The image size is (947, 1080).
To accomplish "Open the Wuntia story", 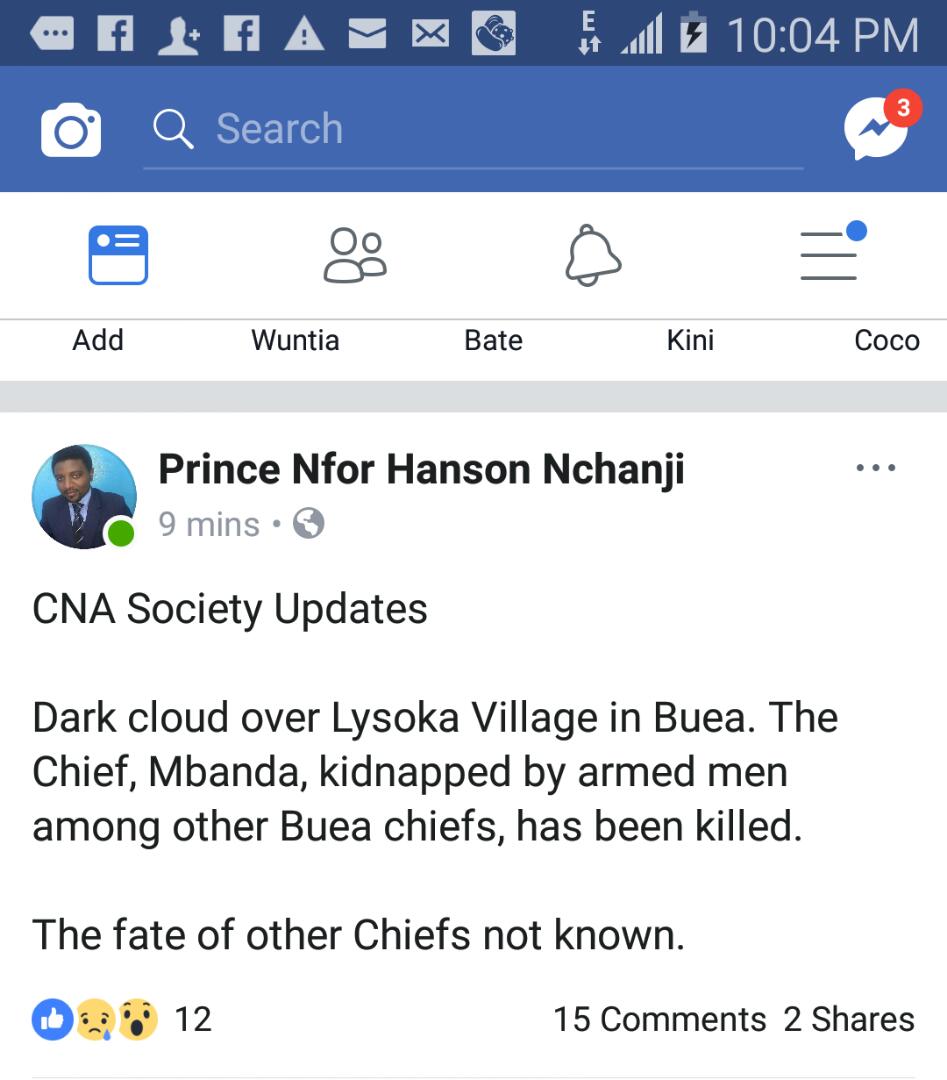I will tap(295, 340).
